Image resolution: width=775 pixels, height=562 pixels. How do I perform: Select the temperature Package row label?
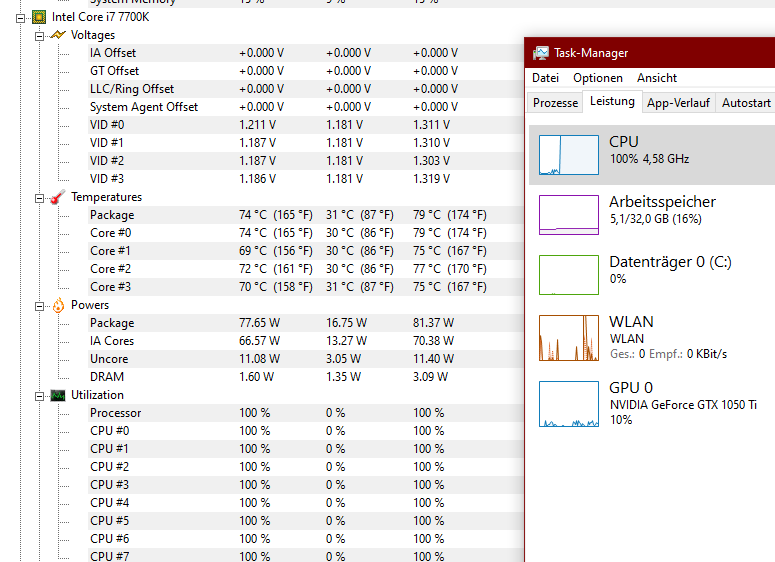click(x=112, y=216)
